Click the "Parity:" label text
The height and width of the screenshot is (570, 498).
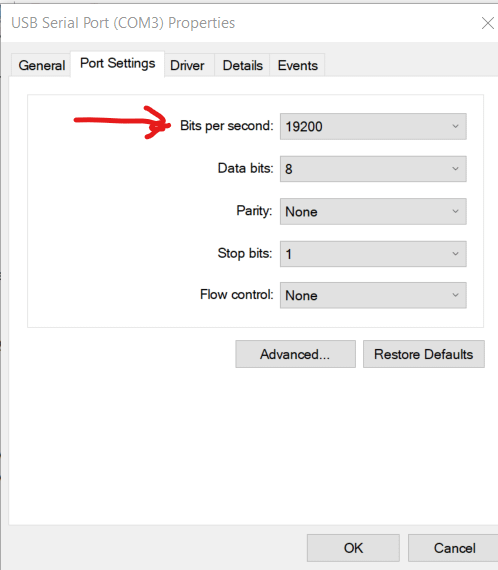coord(254,211)
